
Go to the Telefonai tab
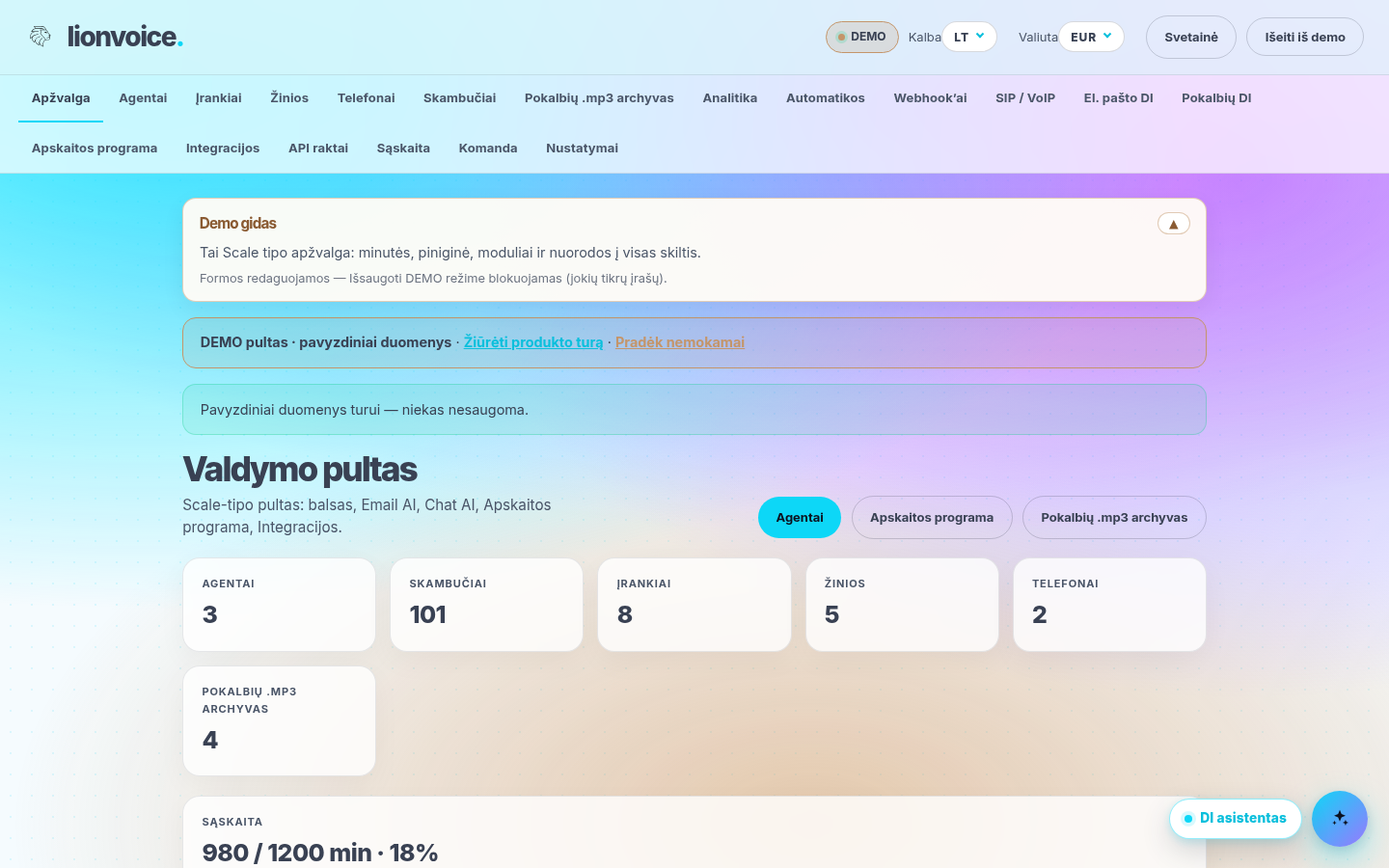[x=367, y=98]
